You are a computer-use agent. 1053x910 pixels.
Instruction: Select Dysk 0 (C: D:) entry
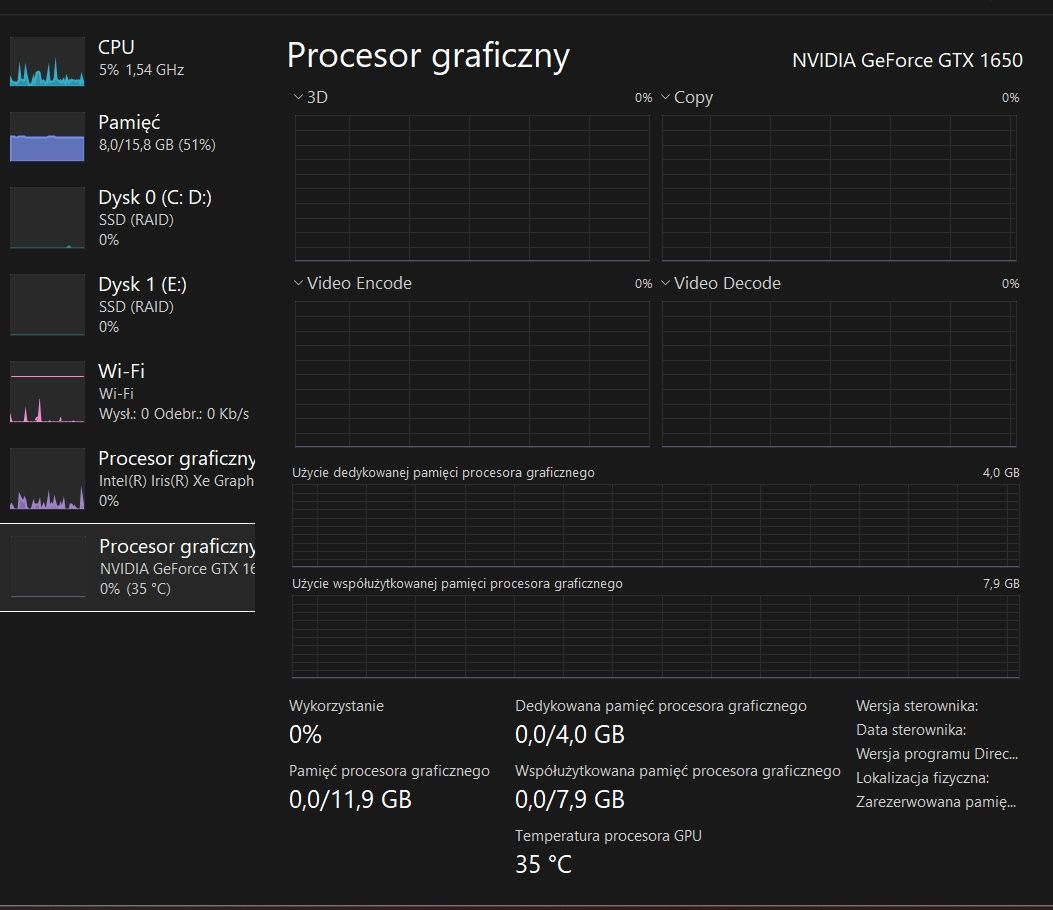pos(154,197)
